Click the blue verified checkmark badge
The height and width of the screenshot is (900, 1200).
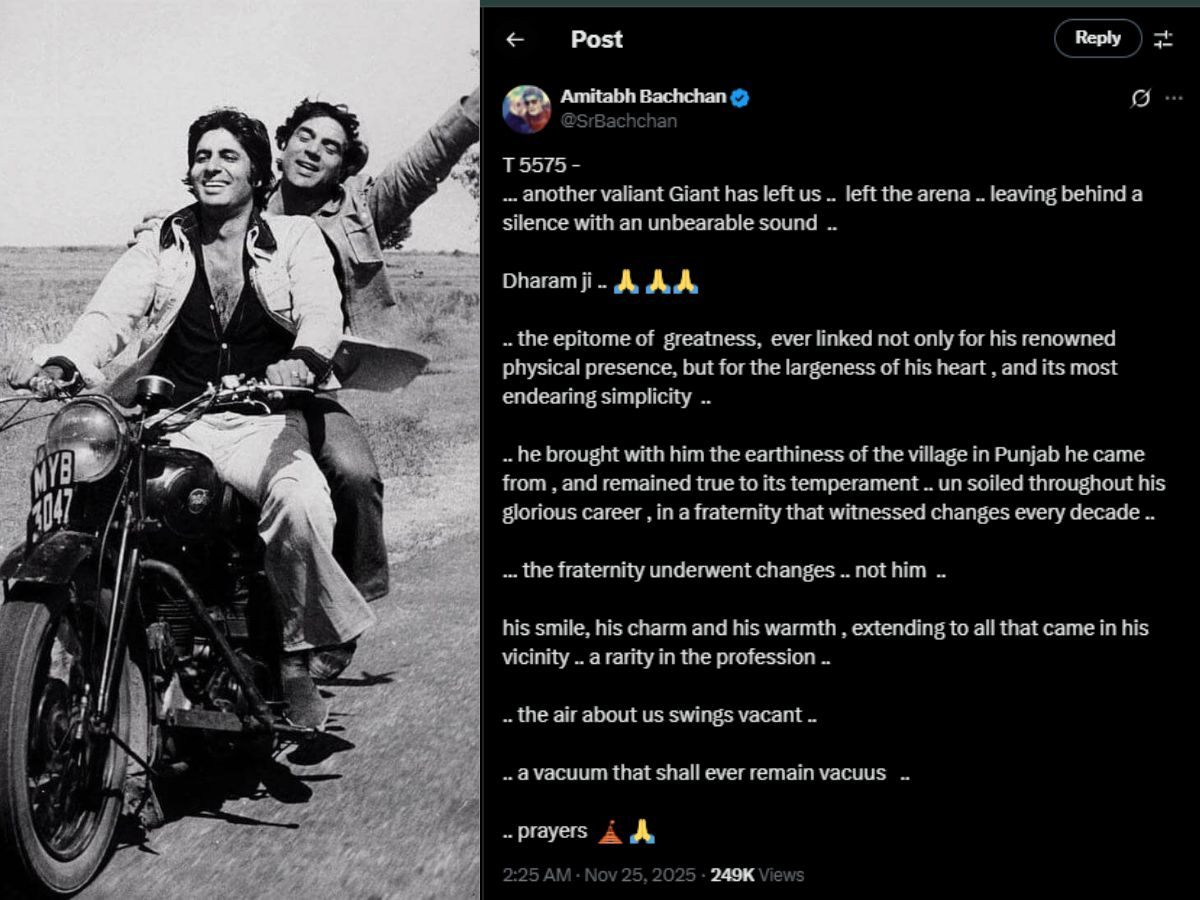(x=741, y=98)
